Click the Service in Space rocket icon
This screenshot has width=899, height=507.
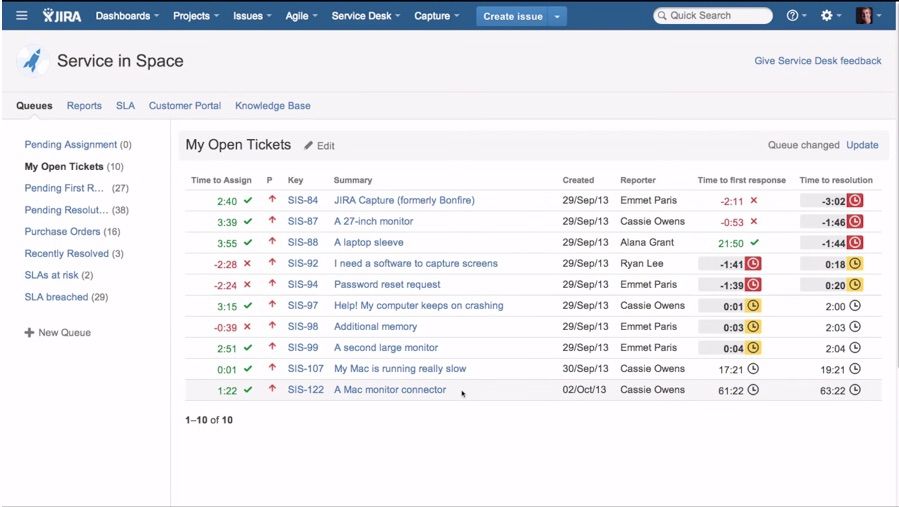(32, 61)
